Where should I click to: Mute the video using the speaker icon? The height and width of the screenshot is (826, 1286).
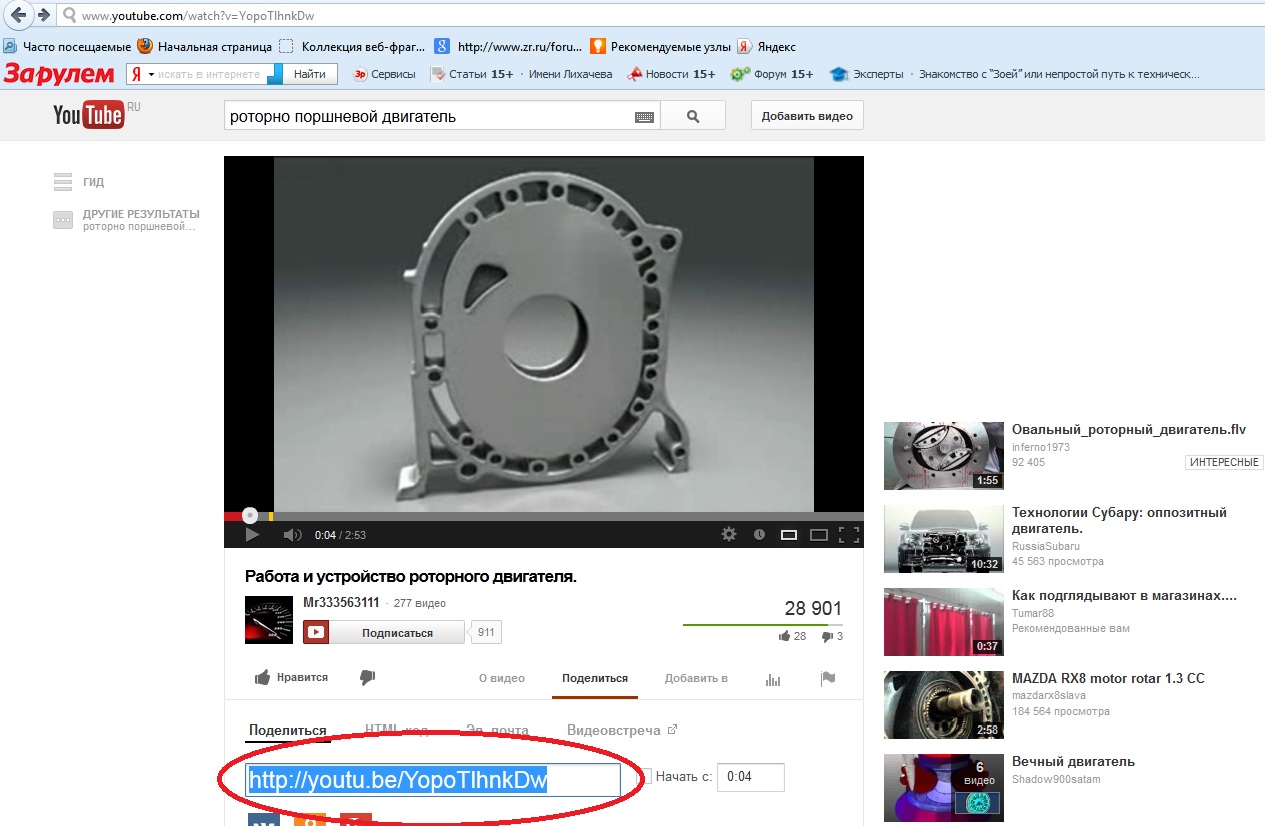coord(292,535)
